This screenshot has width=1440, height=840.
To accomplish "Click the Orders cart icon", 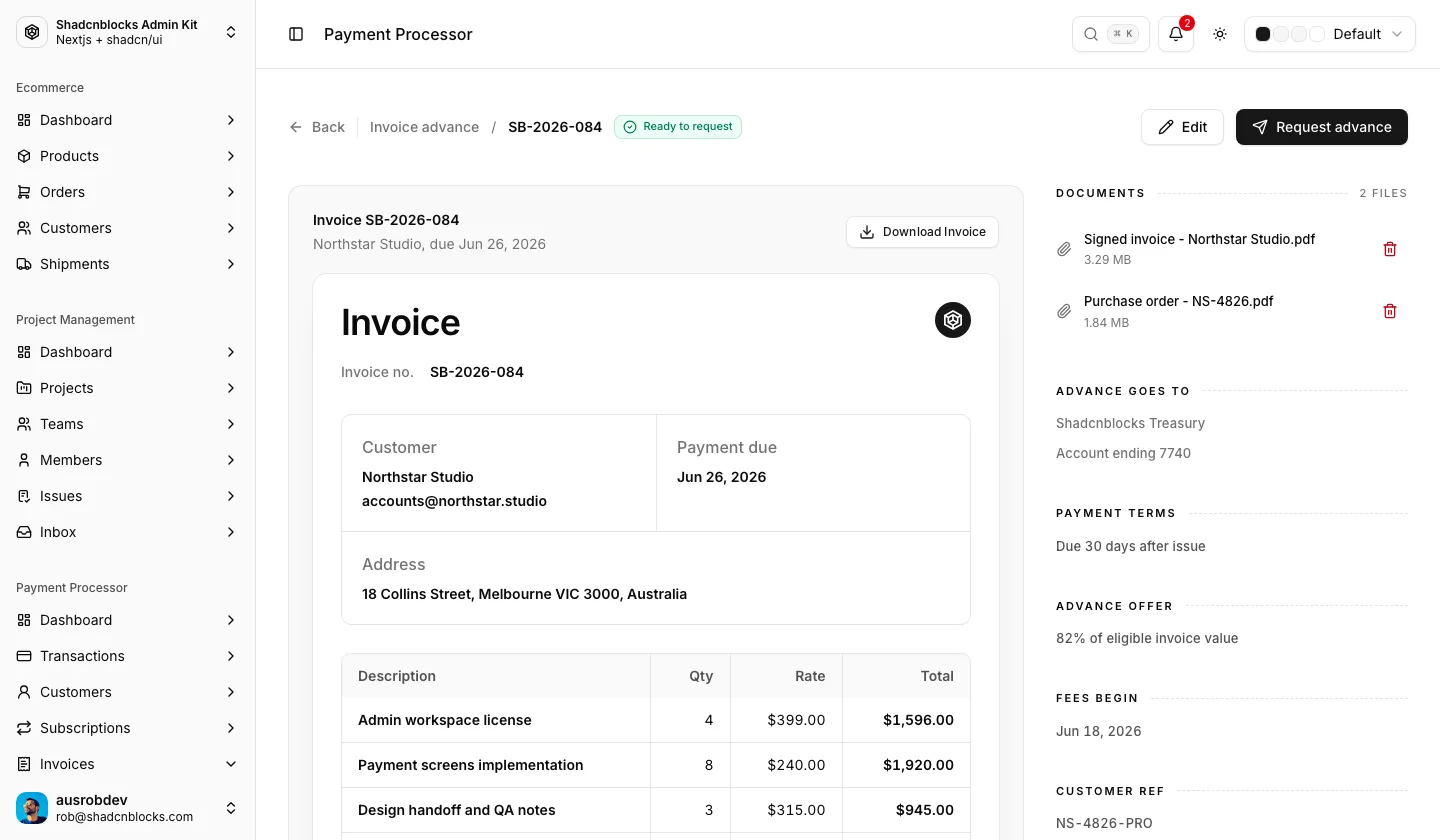I will pos(24,192).
